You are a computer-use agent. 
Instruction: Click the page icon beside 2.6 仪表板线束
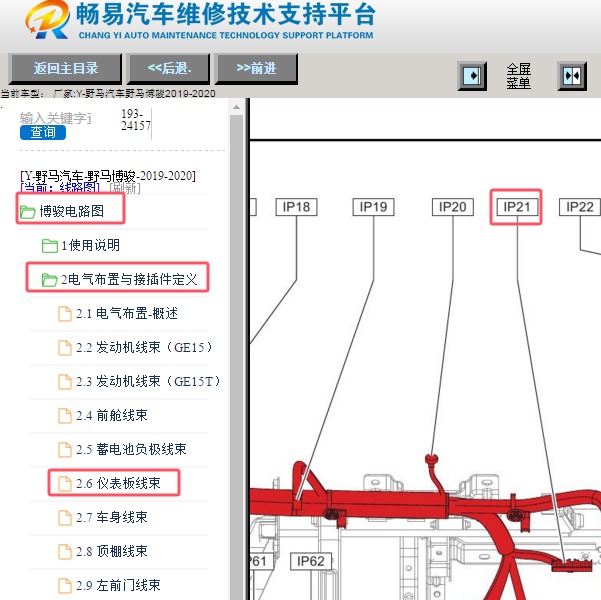[x=65, y=484]
